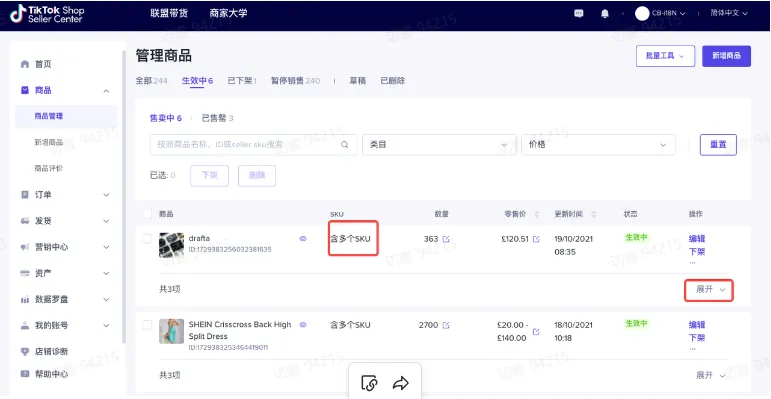This screenshot has height=399, width=771.
Task: Click the share arrow icon at bottom
Action: tap(401, 383)
